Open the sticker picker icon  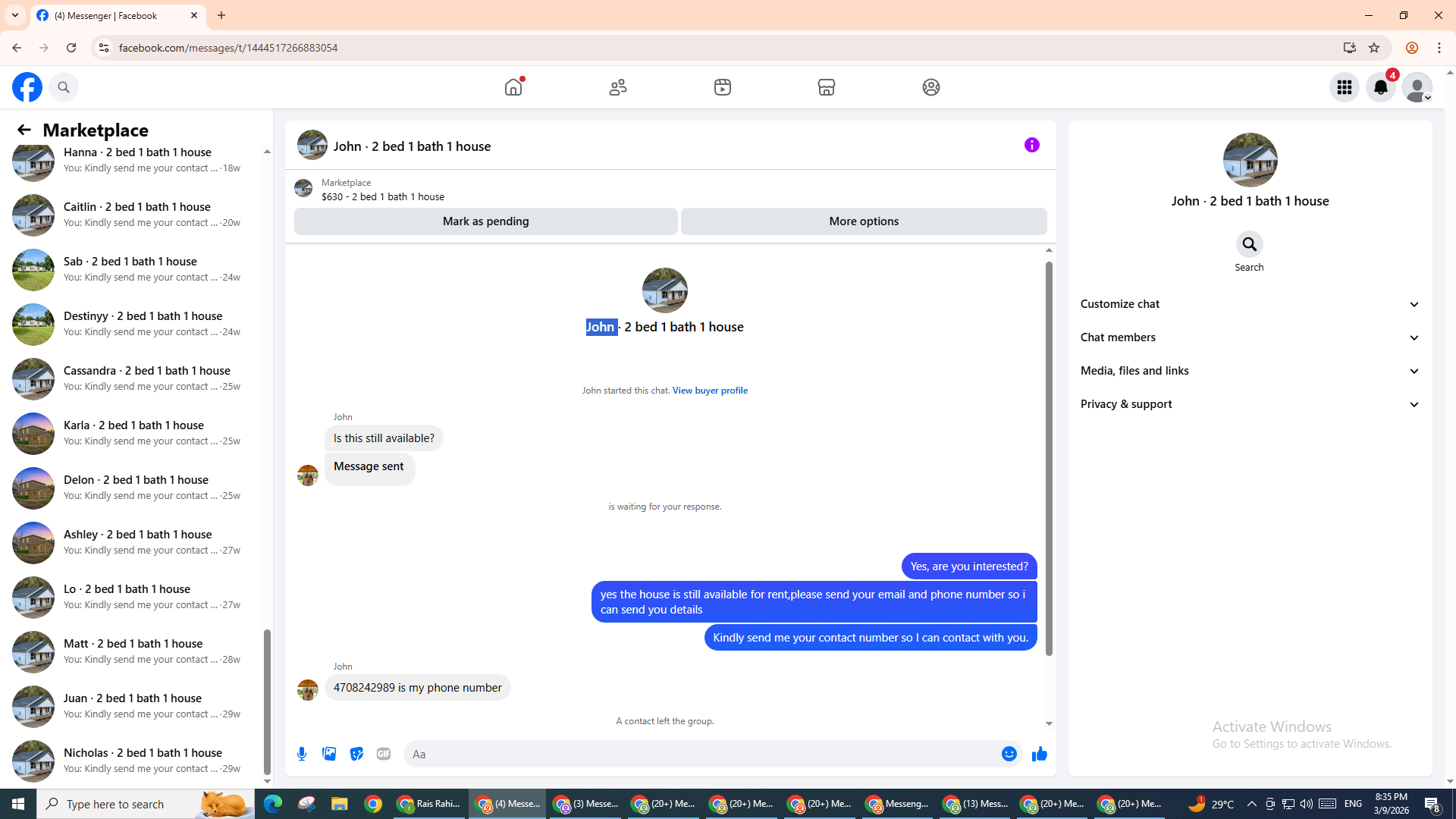356,754
